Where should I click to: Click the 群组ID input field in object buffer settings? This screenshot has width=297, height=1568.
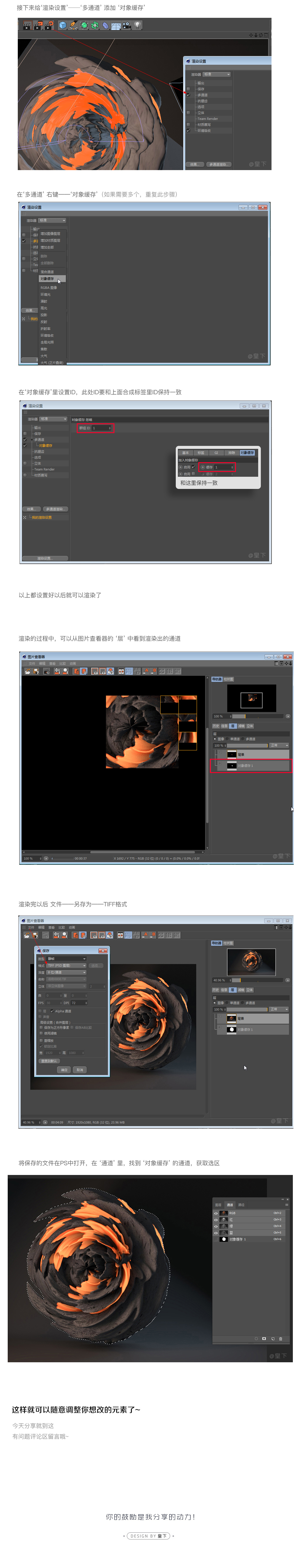pyautogui.click(x=101, y=428)
